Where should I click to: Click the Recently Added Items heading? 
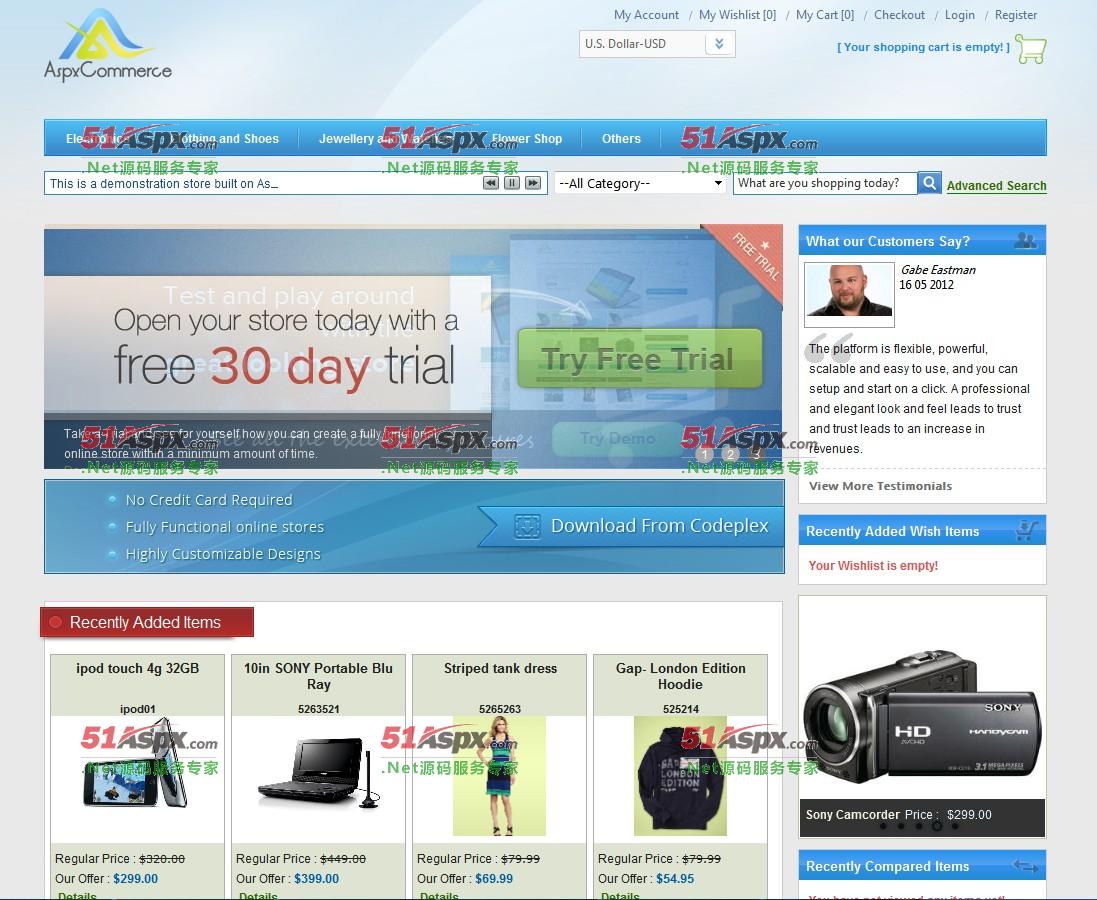pyautogui.click(x=146, y=622)
